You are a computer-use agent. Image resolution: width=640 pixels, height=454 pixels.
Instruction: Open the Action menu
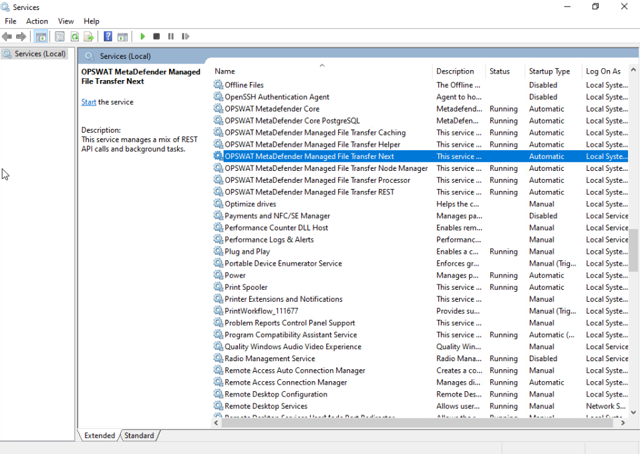point(37,21)
